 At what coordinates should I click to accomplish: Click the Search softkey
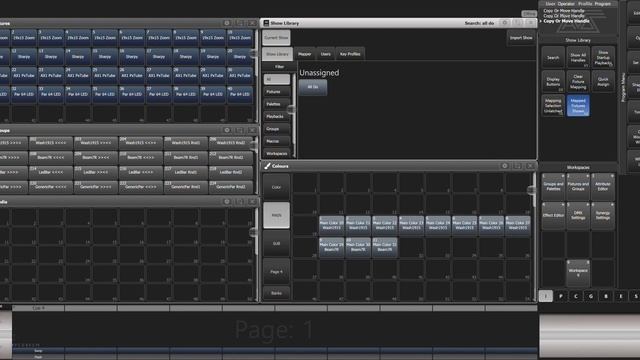click(553, 57)
